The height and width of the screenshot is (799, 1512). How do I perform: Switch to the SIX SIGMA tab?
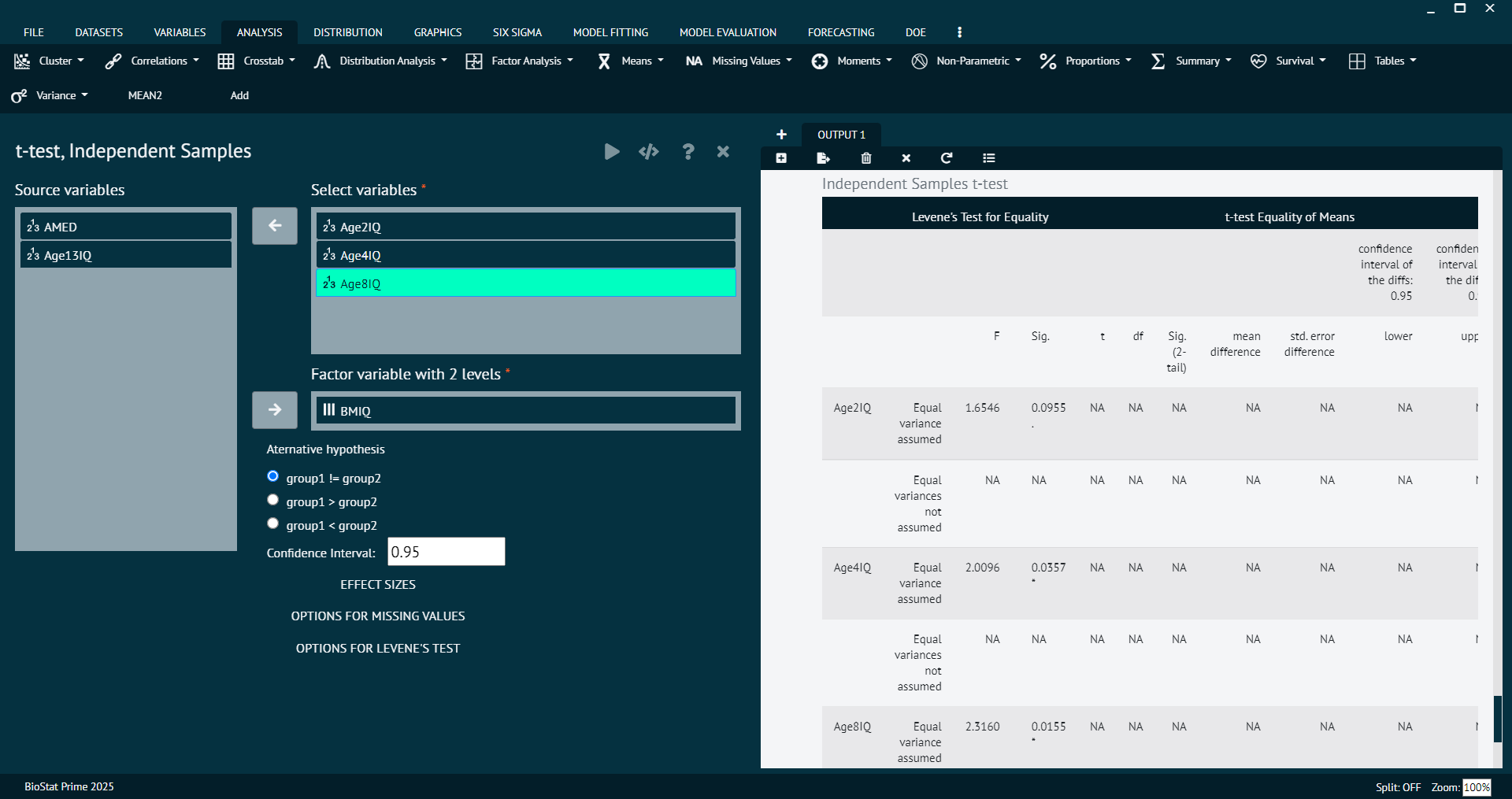point(517,32)
